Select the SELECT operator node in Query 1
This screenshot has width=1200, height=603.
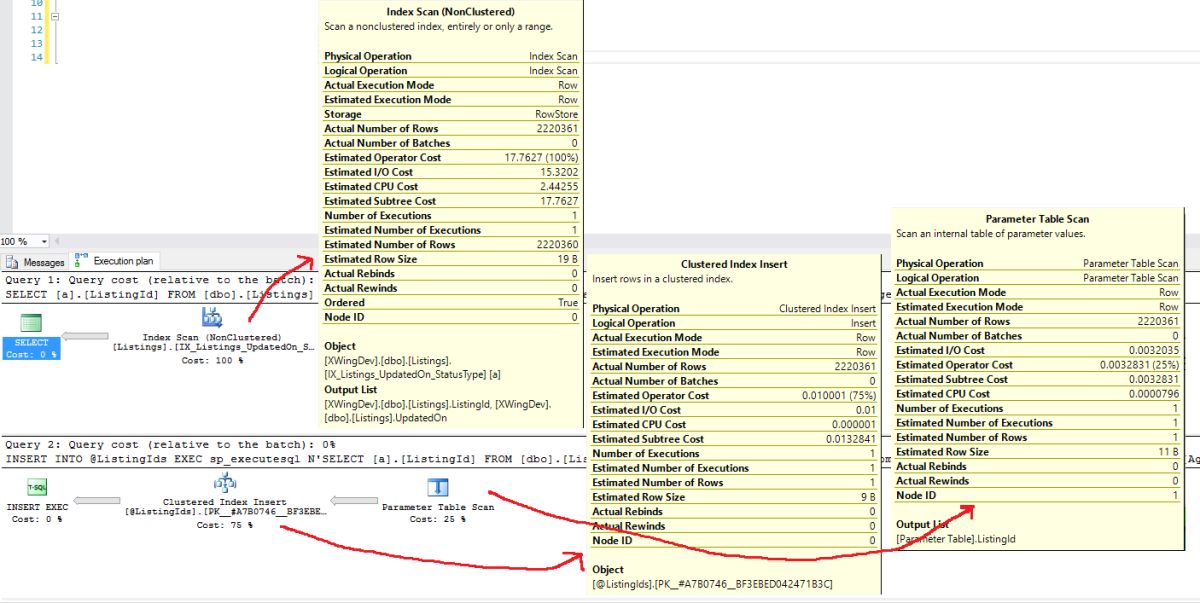click(31, 334)
